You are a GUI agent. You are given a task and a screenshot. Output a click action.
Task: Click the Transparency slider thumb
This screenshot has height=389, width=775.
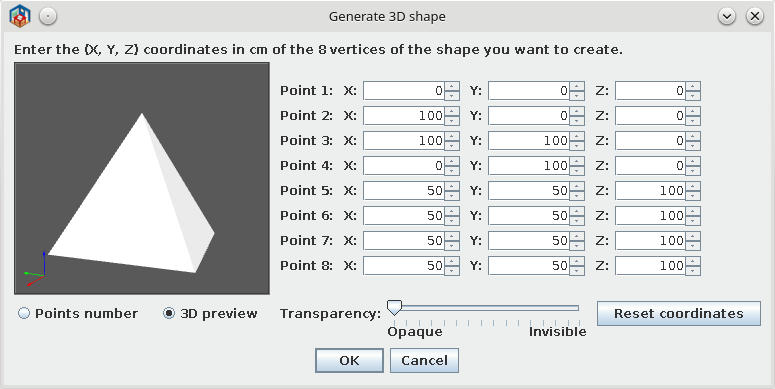[x=394, y=307]
